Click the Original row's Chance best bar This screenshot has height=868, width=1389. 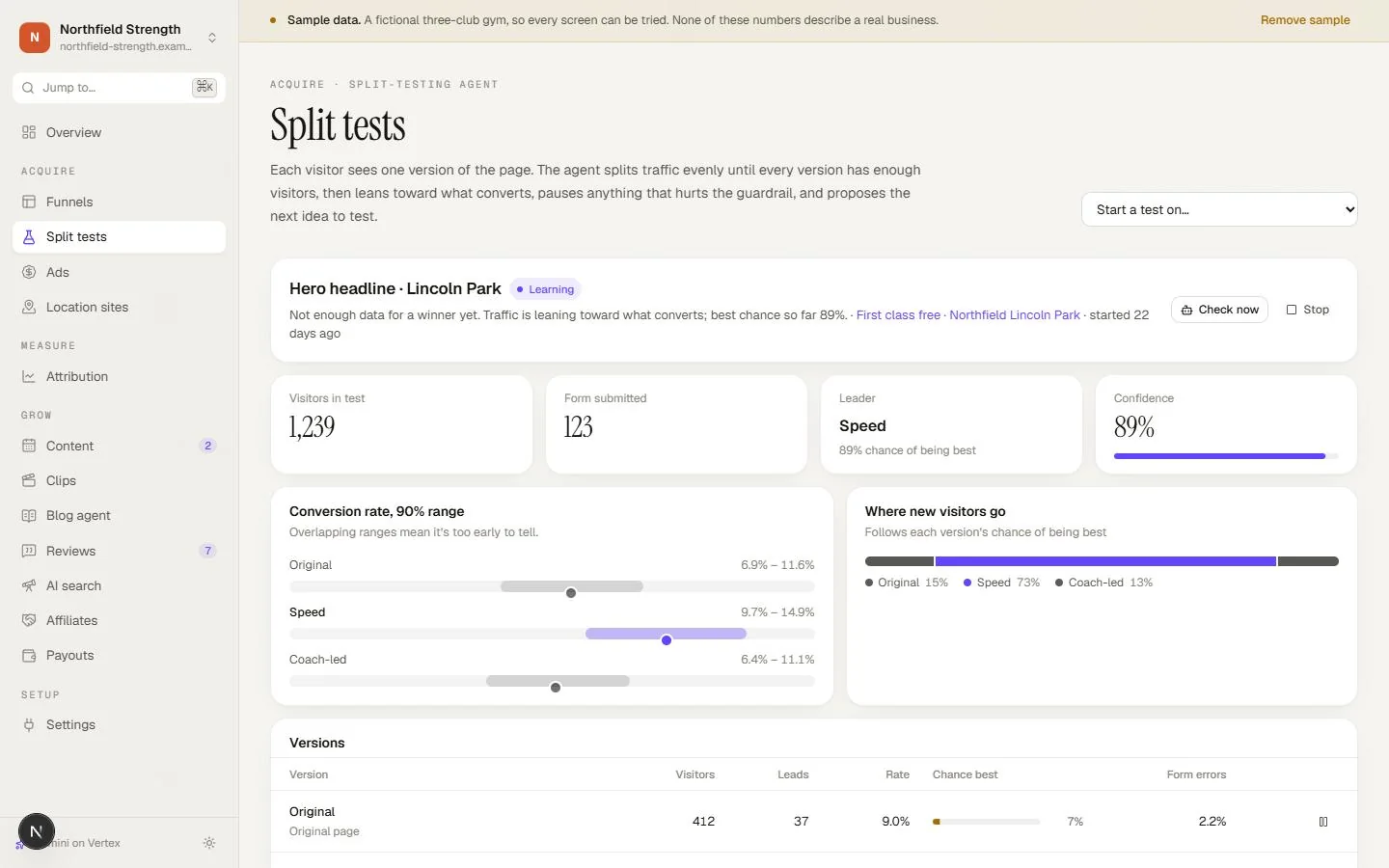pos(986,822)
